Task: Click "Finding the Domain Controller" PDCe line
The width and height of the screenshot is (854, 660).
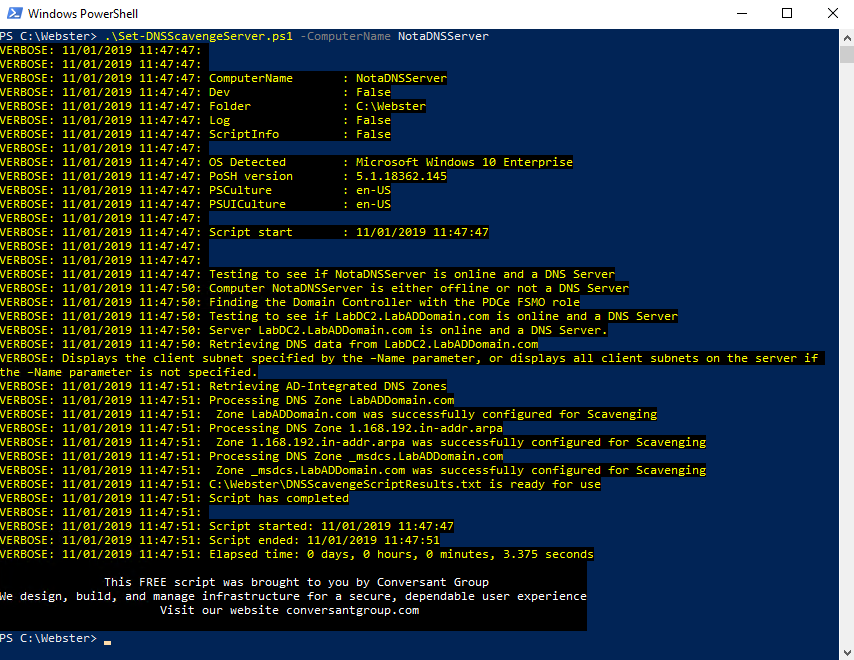Action: pyautogui.click(x=394, y=302)
